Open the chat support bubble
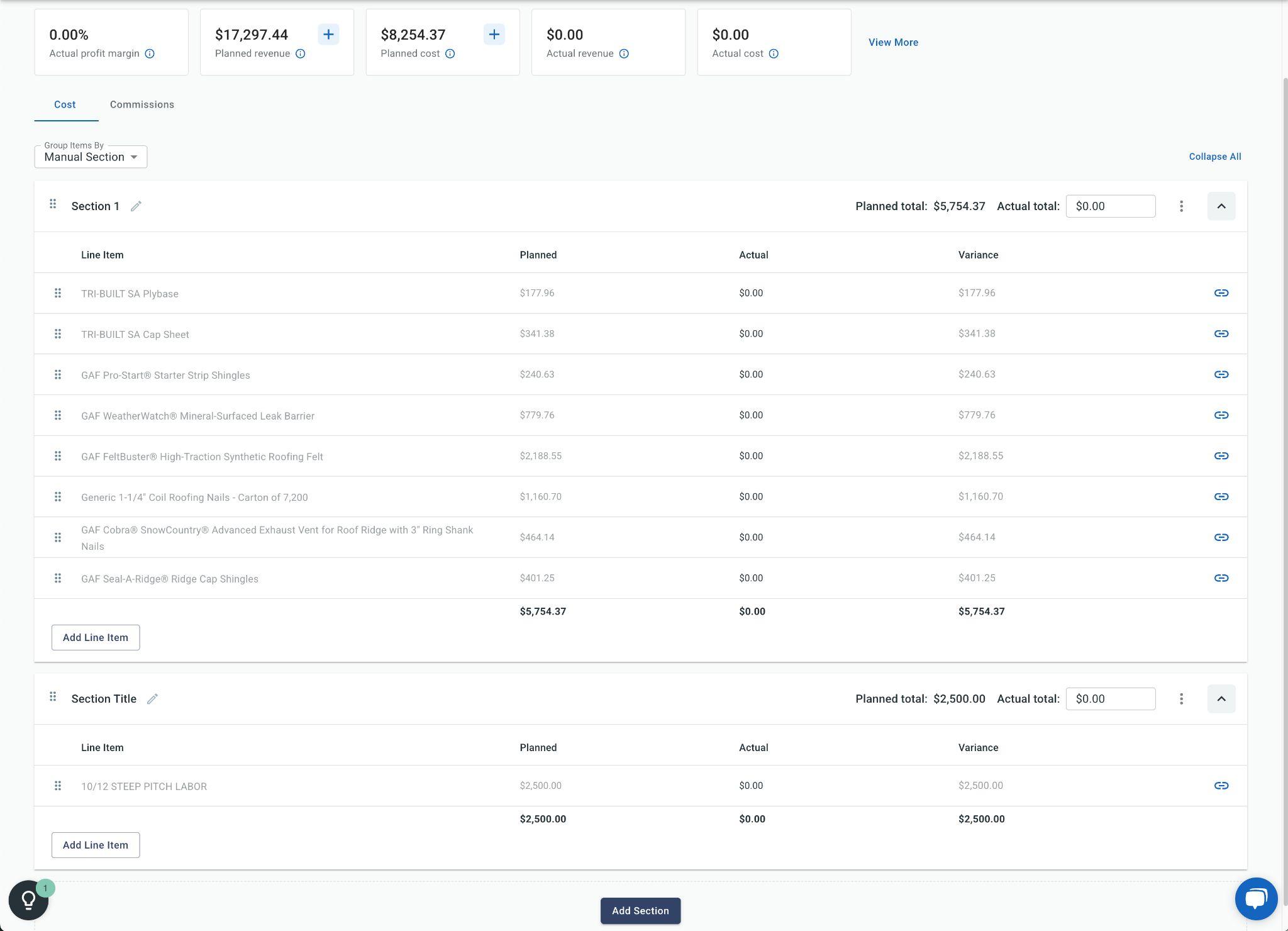Image resolution: width=1288 pixels, height=931 pixels. pyautogui.click(x=1255, y=899)
